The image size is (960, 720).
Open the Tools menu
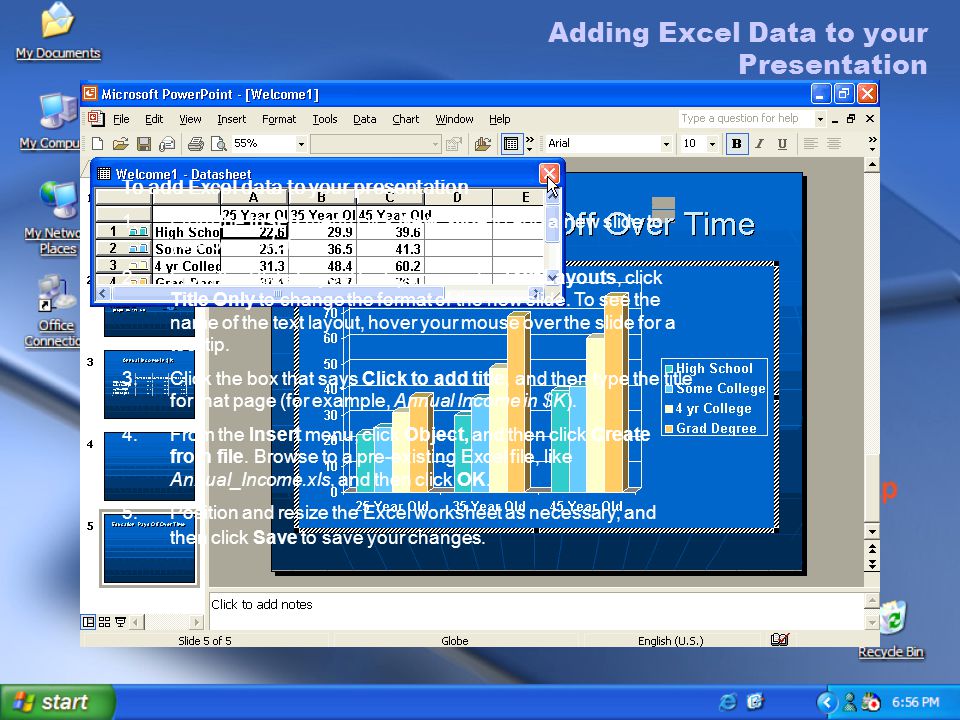(324, 119)
